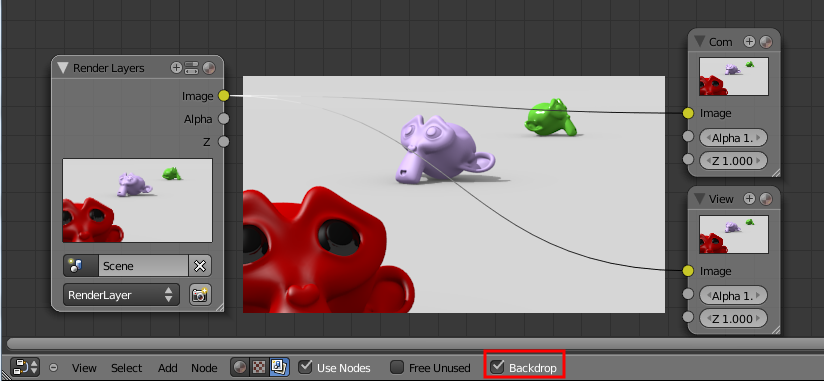Enable the Free Unused checkbox

tap(397, 367)
